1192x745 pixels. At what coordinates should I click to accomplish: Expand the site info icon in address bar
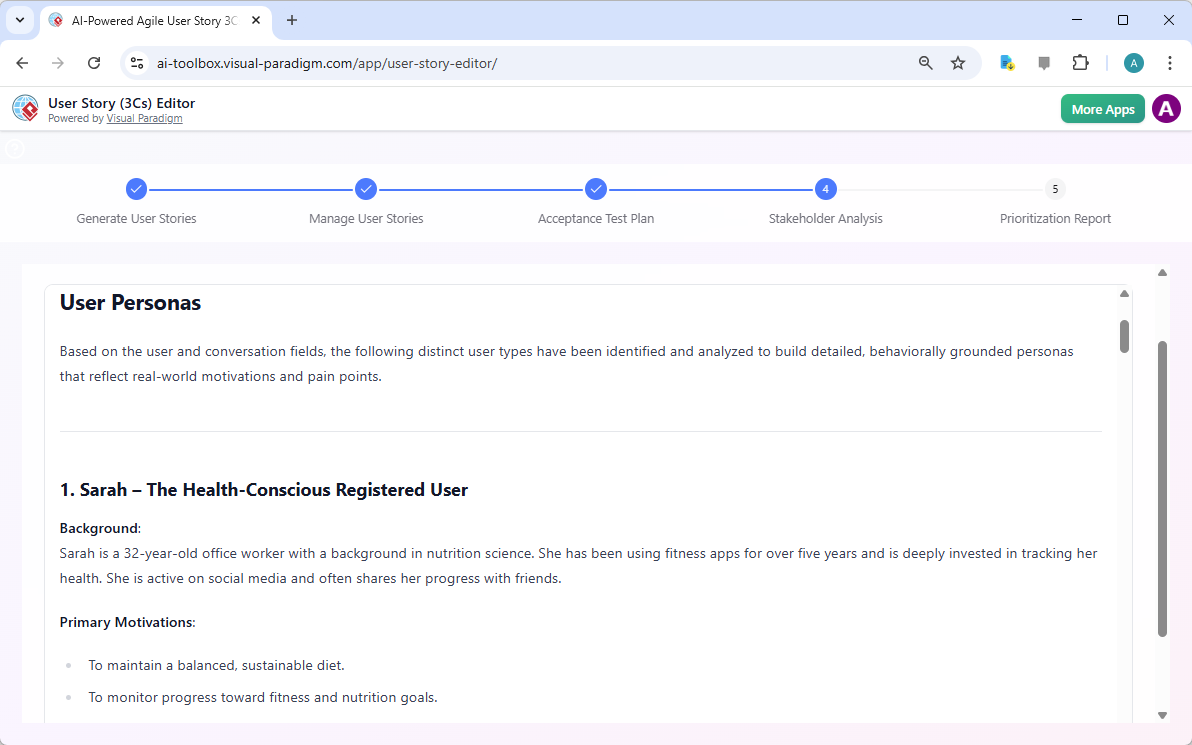(x=136, y=62)
